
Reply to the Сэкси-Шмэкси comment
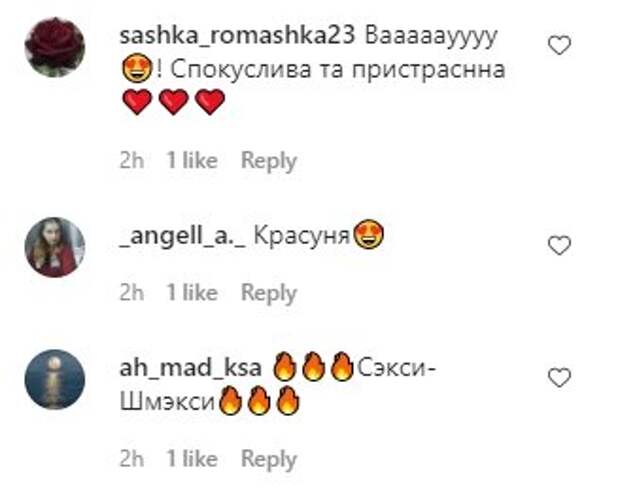(269, 459)
